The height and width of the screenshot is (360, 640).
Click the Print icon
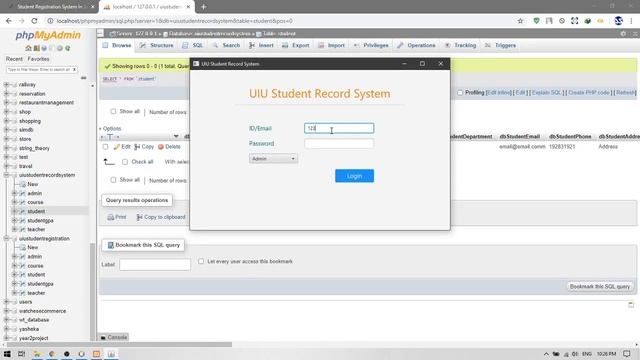(x=111, y=217)
